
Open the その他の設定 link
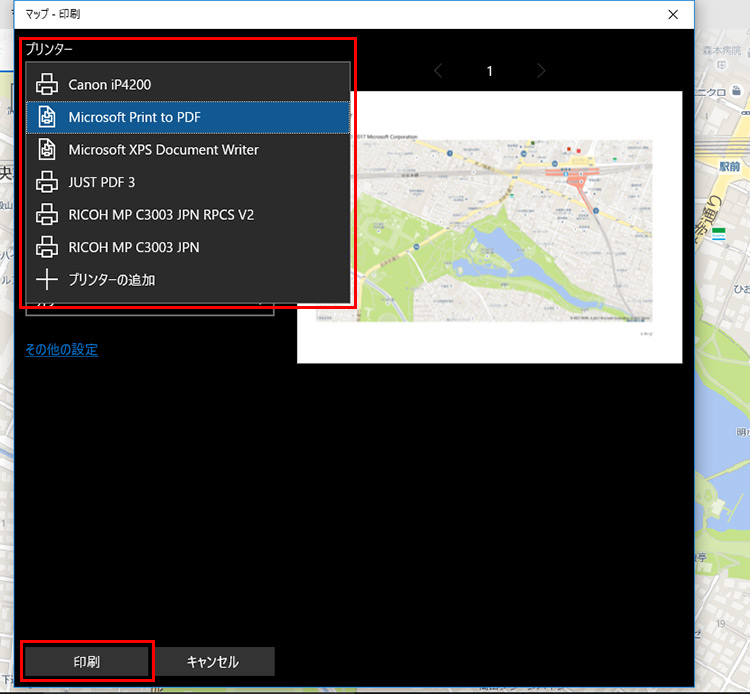click(x=61, y=350)
